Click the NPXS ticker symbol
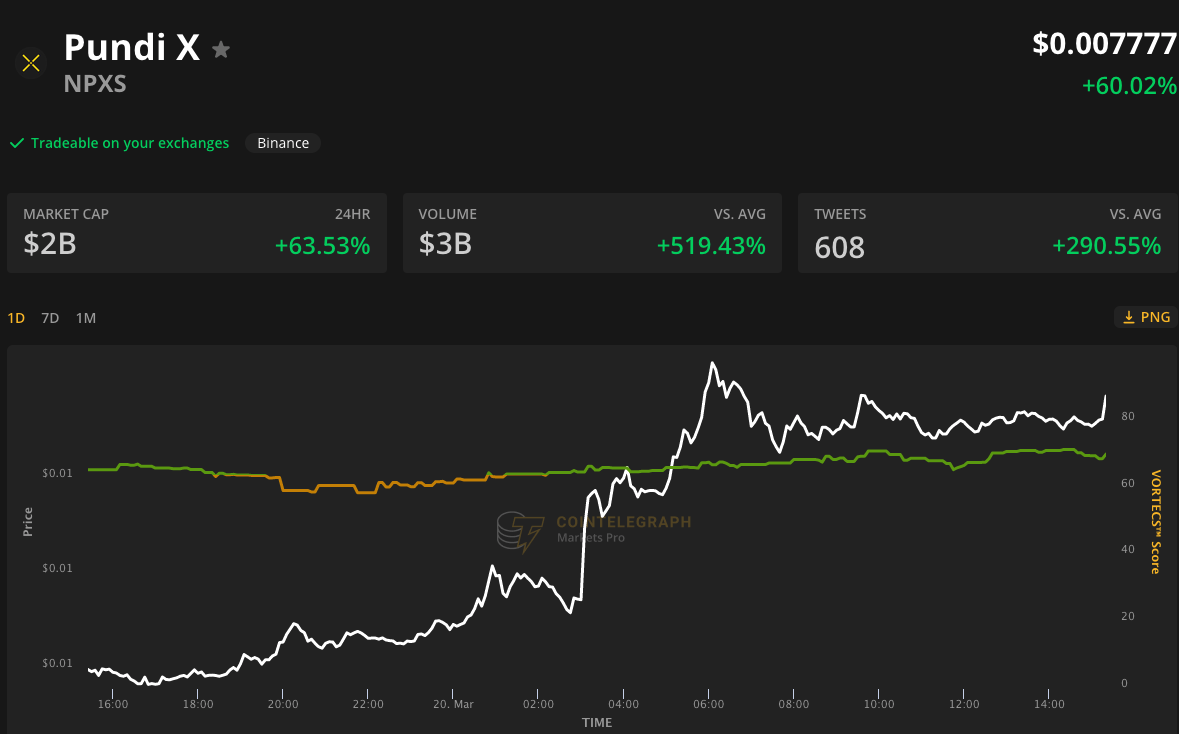Image resolution: width=1179 pixels, height=734 pixels. pyautogui.click(x=95, y=83)
